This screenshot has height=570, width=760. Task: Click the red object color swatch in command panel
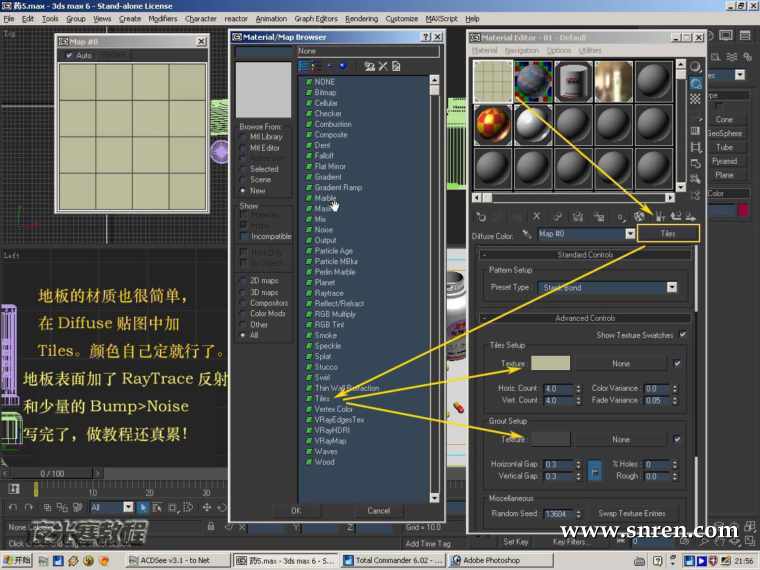click(x=743, y=210)
